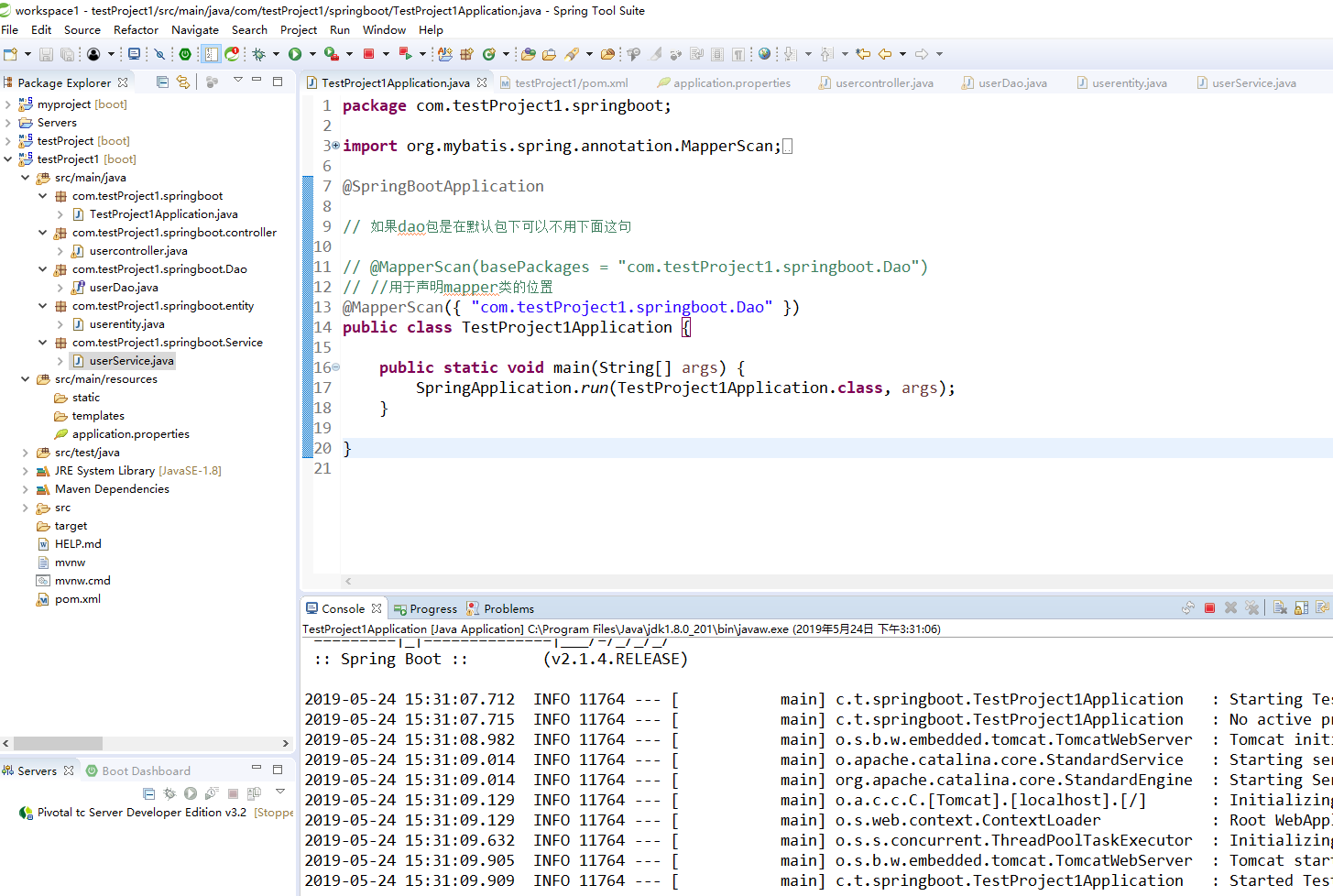Select application.properties in Package Explorer

[131, 434]
